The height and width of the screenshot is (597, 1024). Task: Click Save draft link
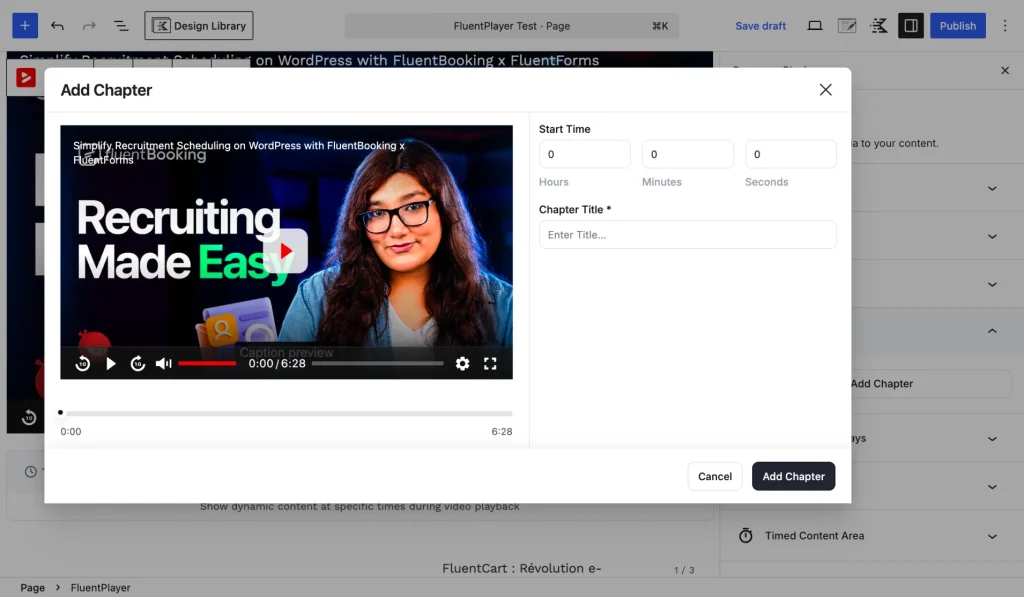(x=760, y=25)
